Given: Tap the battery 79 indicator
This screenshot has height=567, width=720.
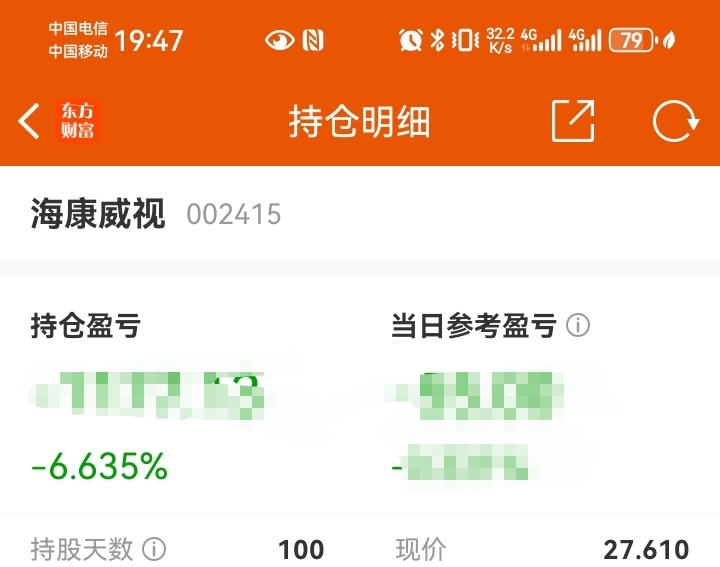Looking at the screenshot, I should [631, 40].
